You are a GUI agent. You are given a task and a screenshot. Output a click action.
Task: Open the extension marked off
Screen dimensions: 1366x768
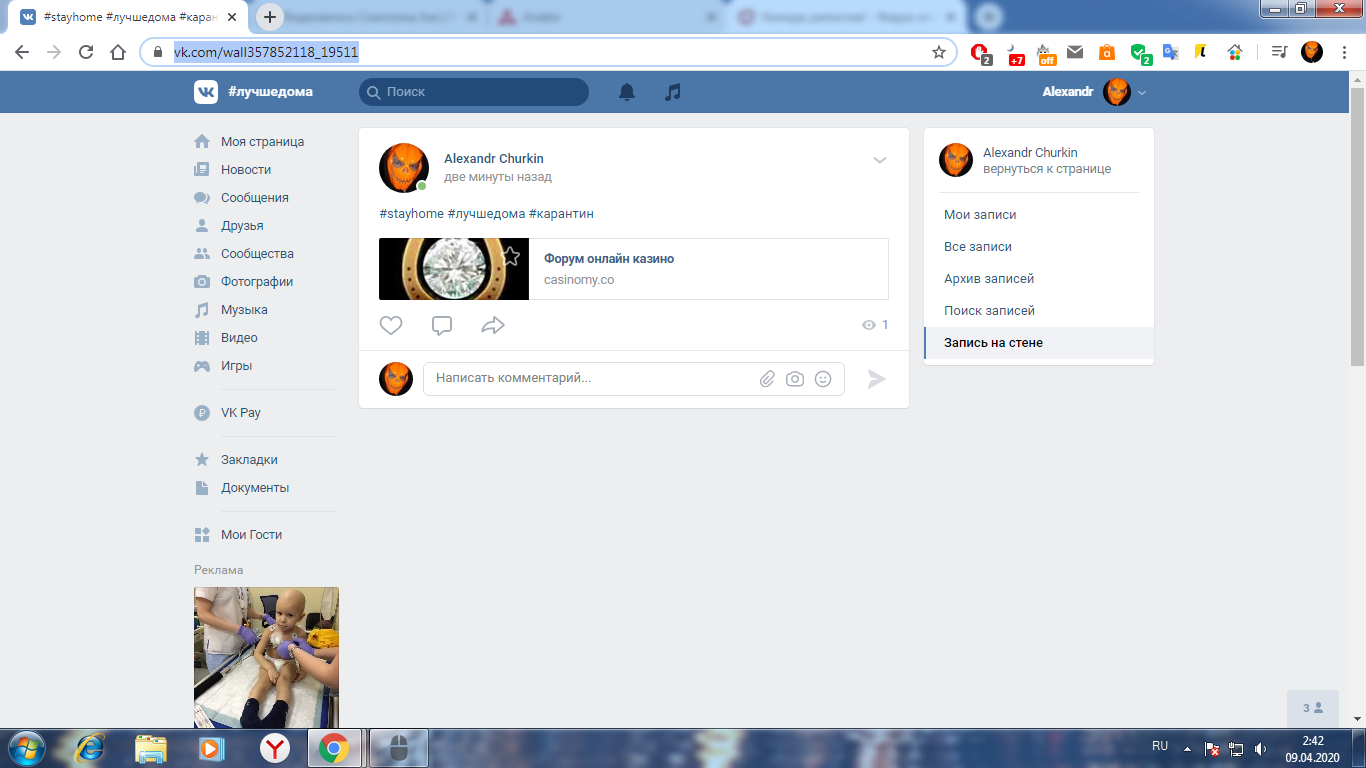pos(1046,53)
